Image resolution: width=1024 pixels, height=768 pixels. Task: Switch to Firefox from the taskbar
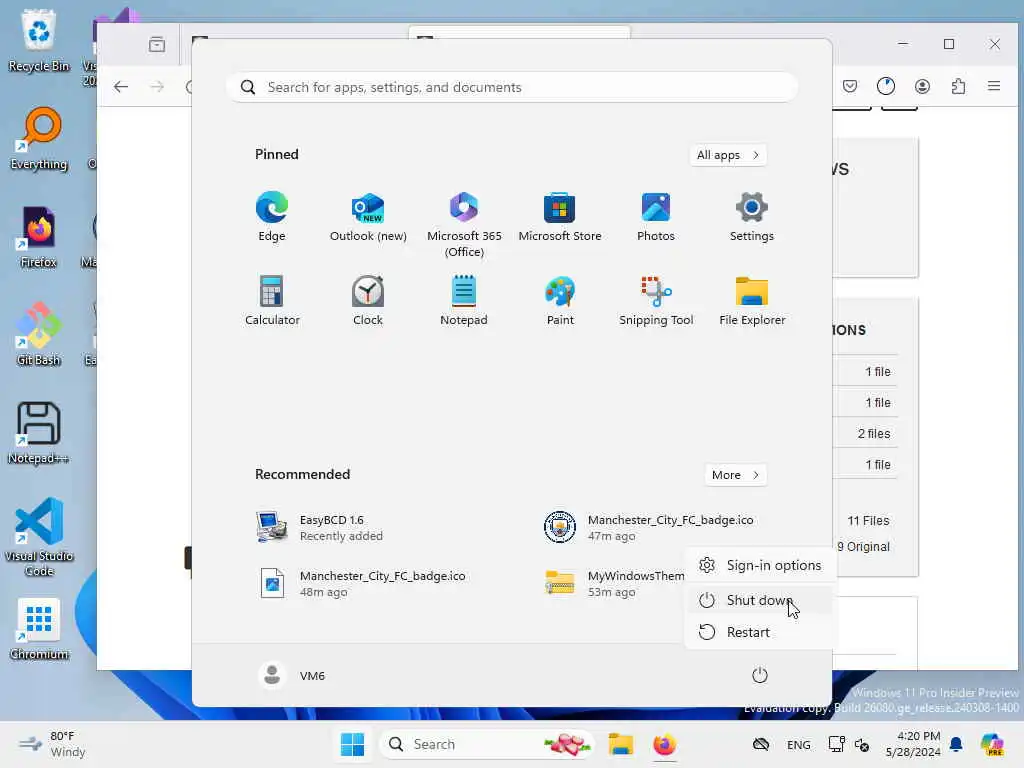tap(664, 744)
